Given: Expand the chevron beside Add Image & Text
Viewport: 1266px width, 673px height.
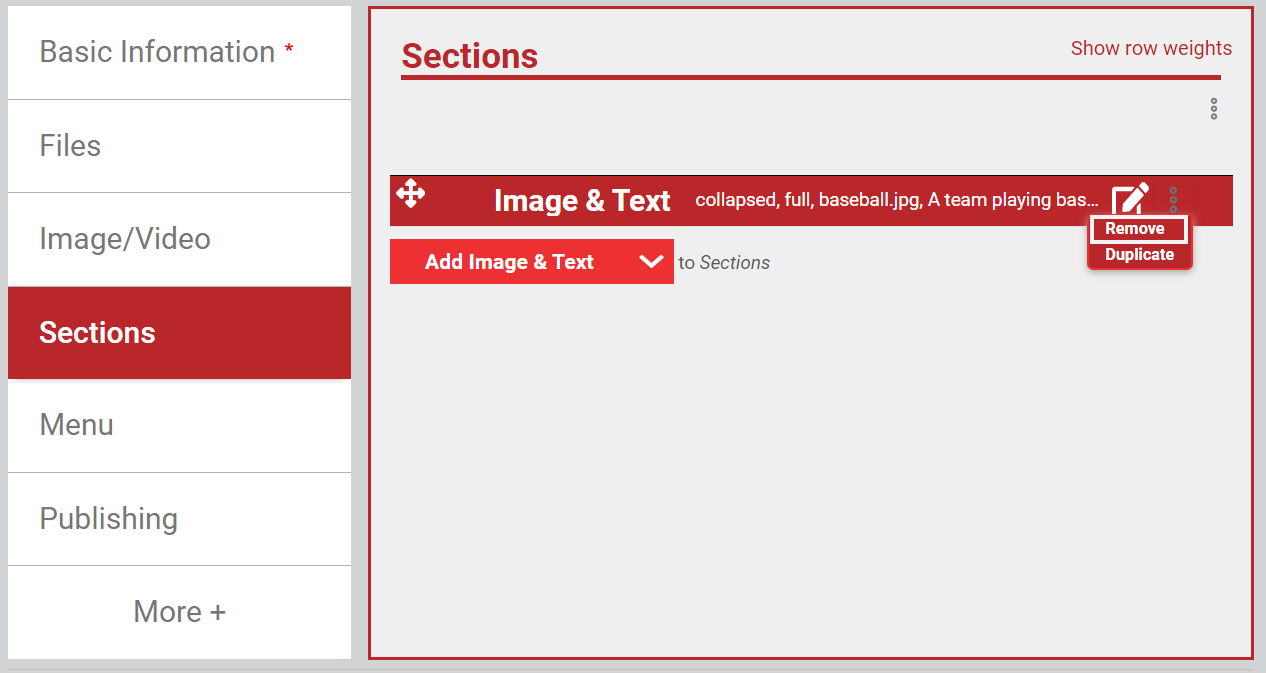Looking at the screenshot, I should 651,262.
